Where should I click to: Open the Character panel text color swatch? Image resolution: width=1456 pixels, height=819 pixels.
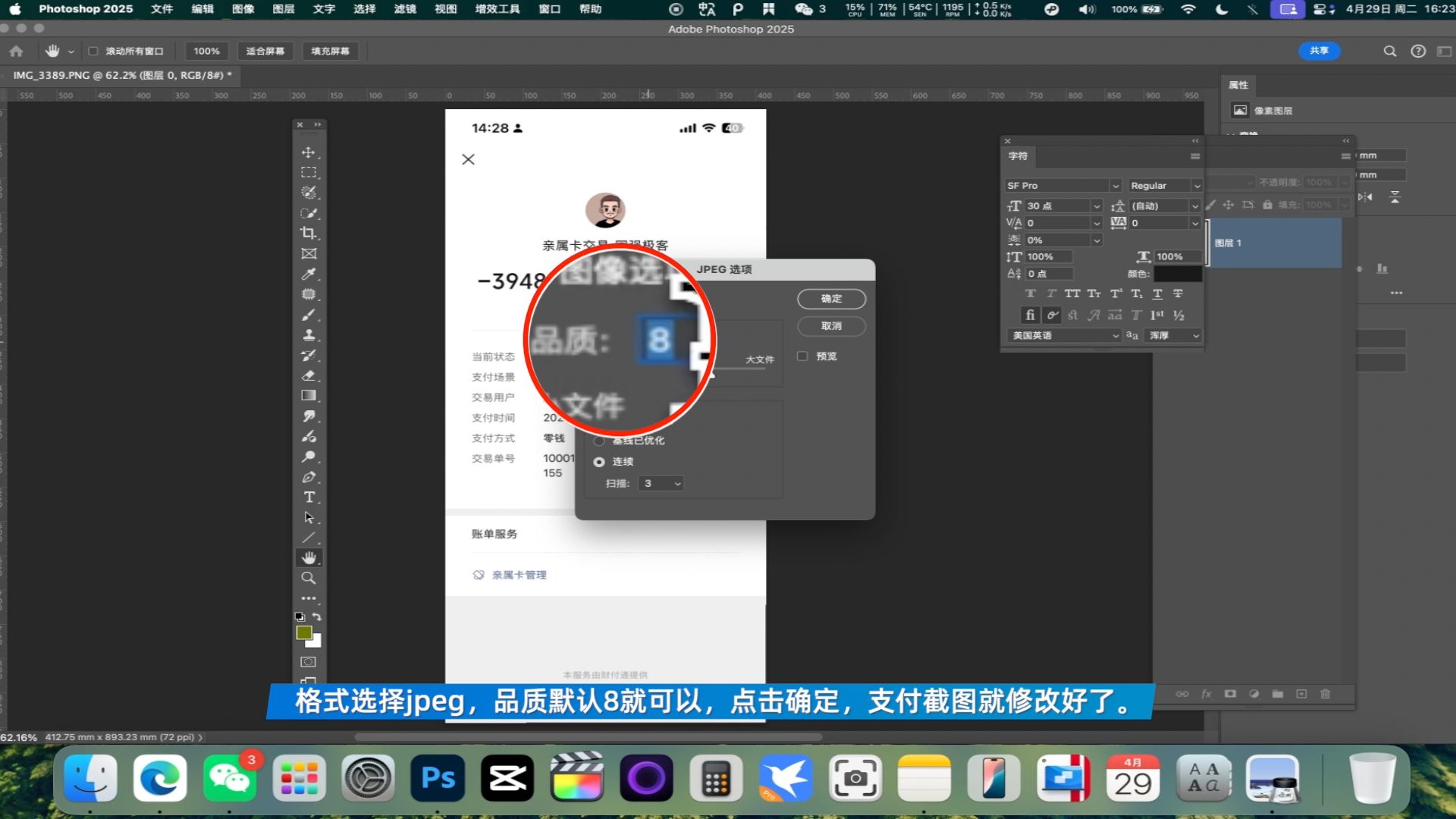tap(1178, 274)
